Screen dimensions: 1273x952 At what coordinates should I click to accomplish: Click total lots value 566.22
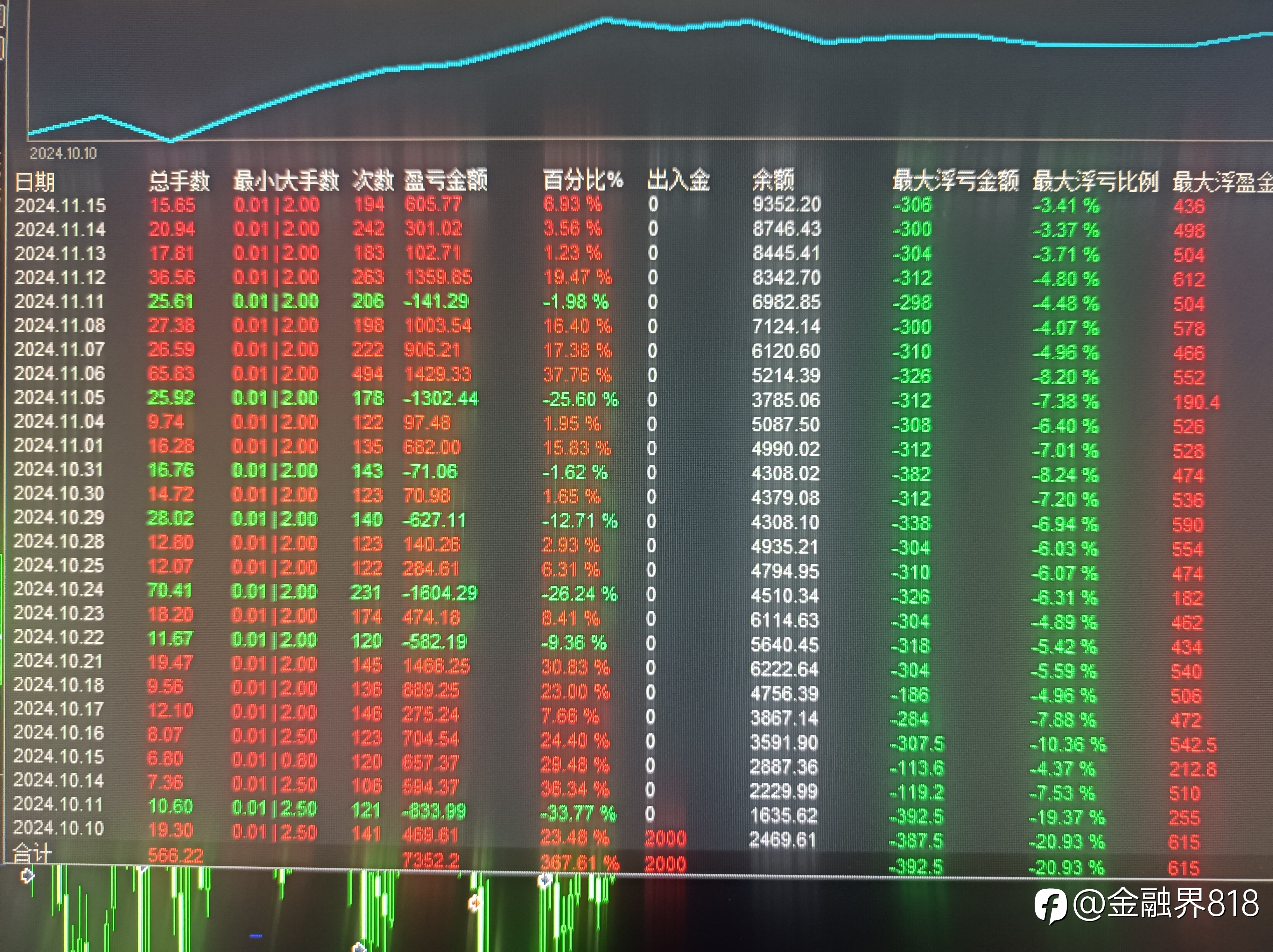coord(176,856)
